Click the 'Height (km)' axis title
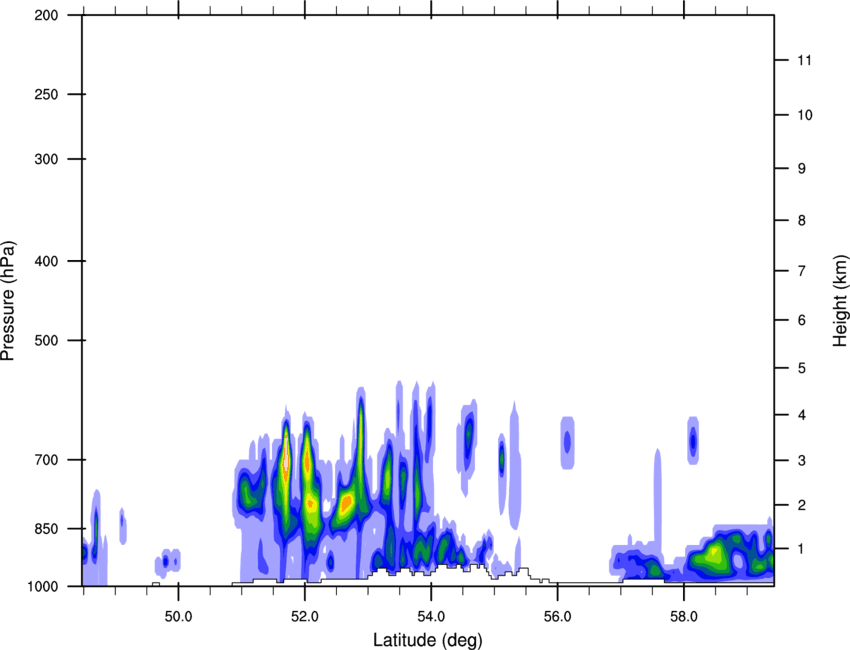 tap(840, 301)
